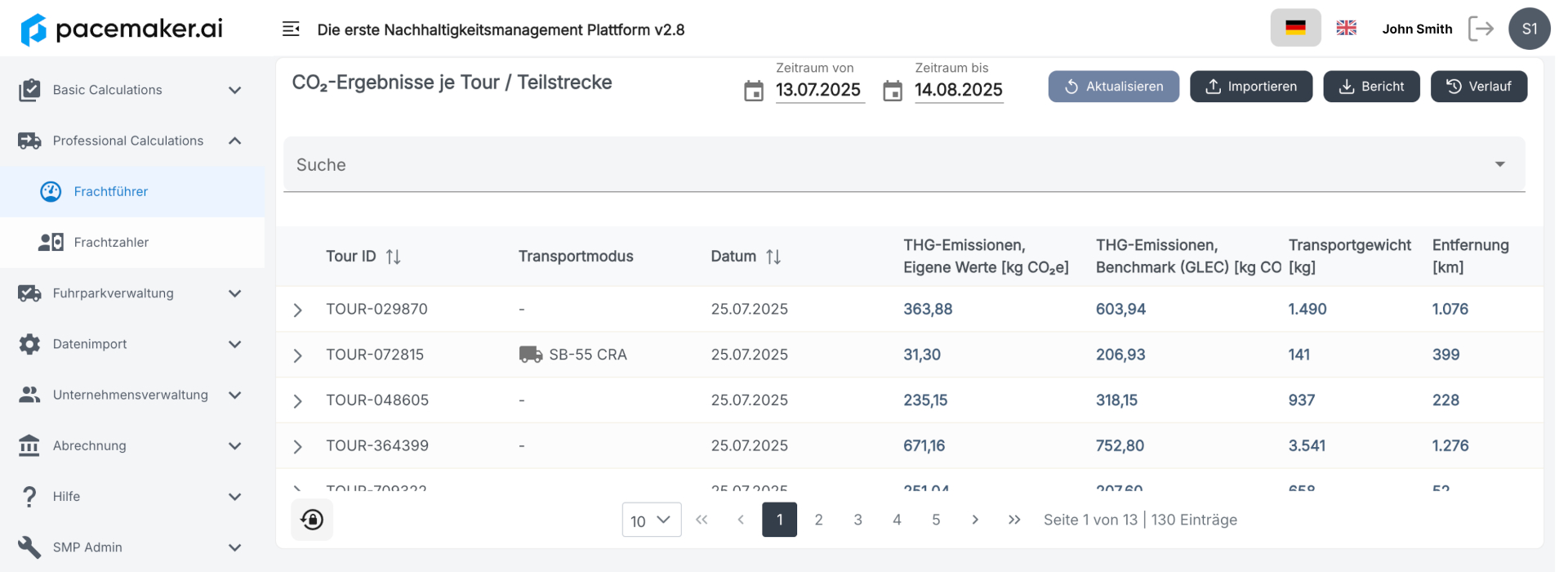Switch language to English flag

[1346, 29]
